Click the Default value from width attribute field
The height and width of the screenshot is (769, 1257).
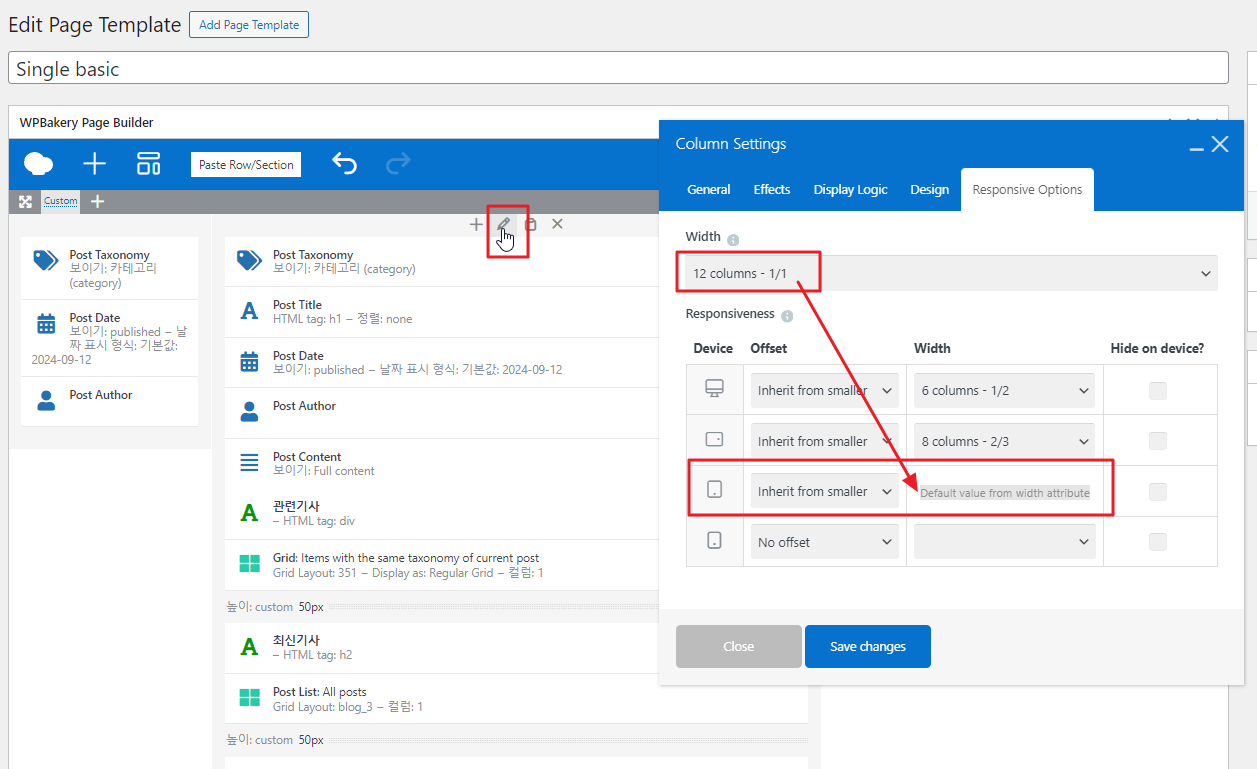1004,492
